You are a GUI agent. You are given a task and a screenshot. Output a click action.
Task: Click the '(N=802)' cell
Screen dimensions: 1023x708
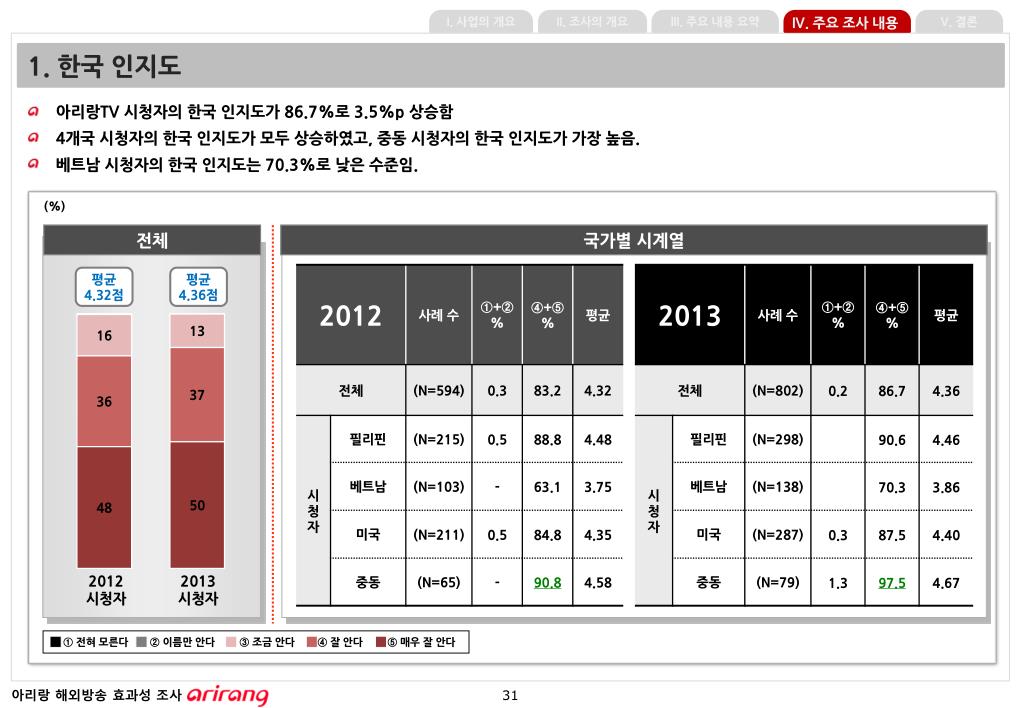pos(778,391)
